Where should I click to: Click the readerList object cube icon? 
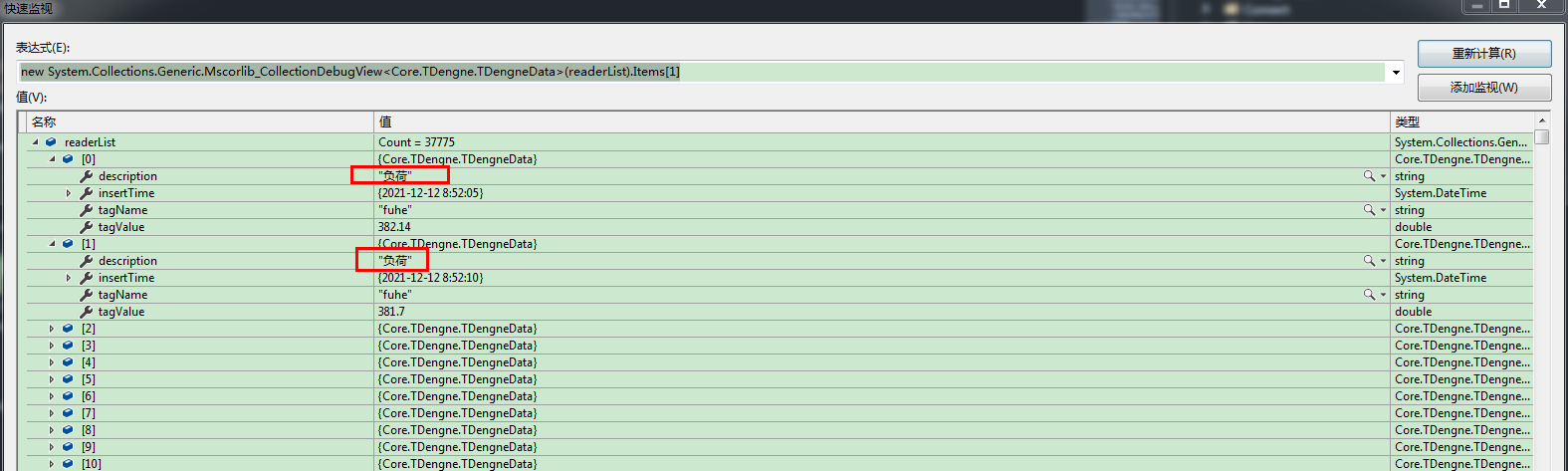pyautogui.click(x=51, y=142)
